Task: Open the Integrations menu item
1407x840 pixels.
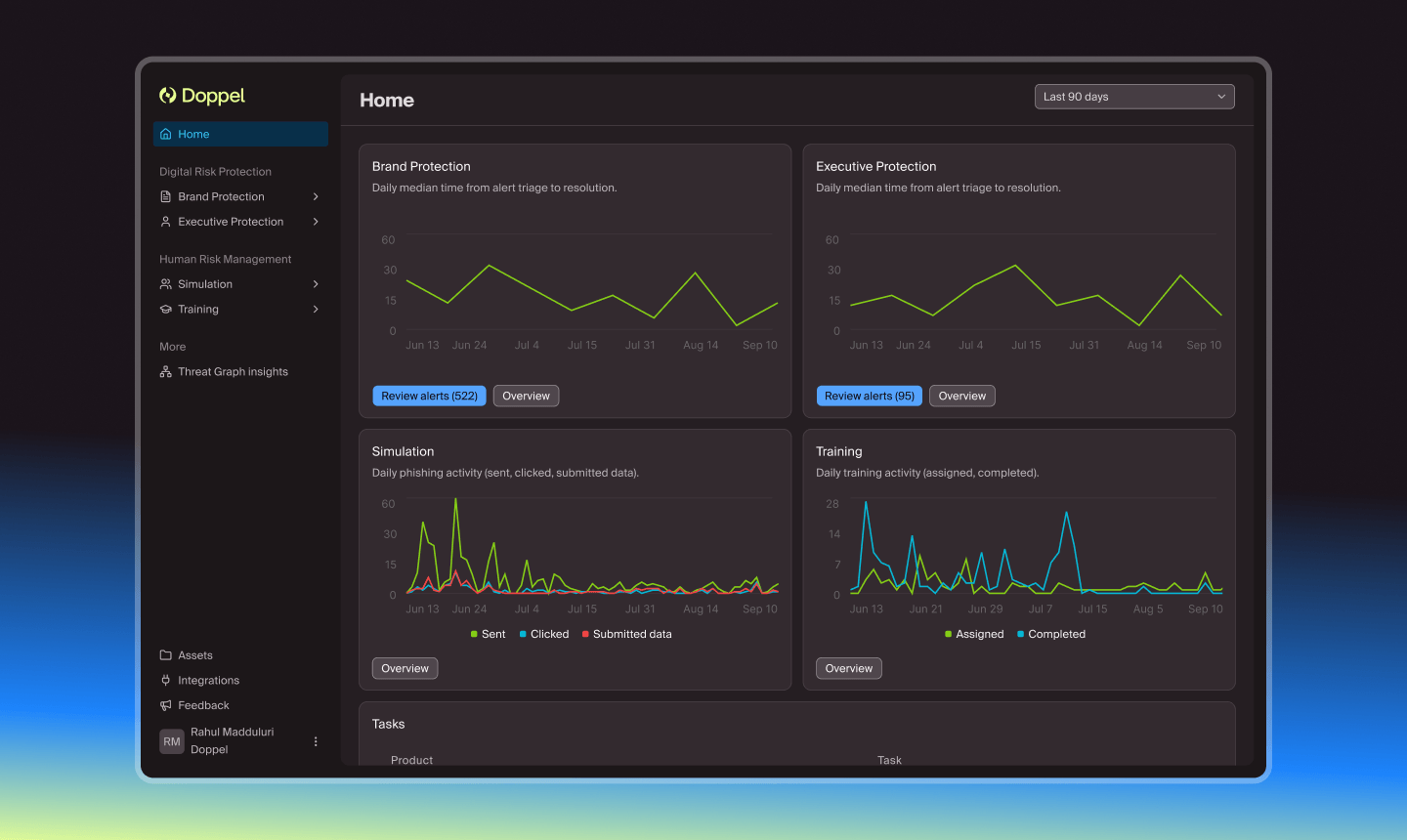Action: coord(240,681)
